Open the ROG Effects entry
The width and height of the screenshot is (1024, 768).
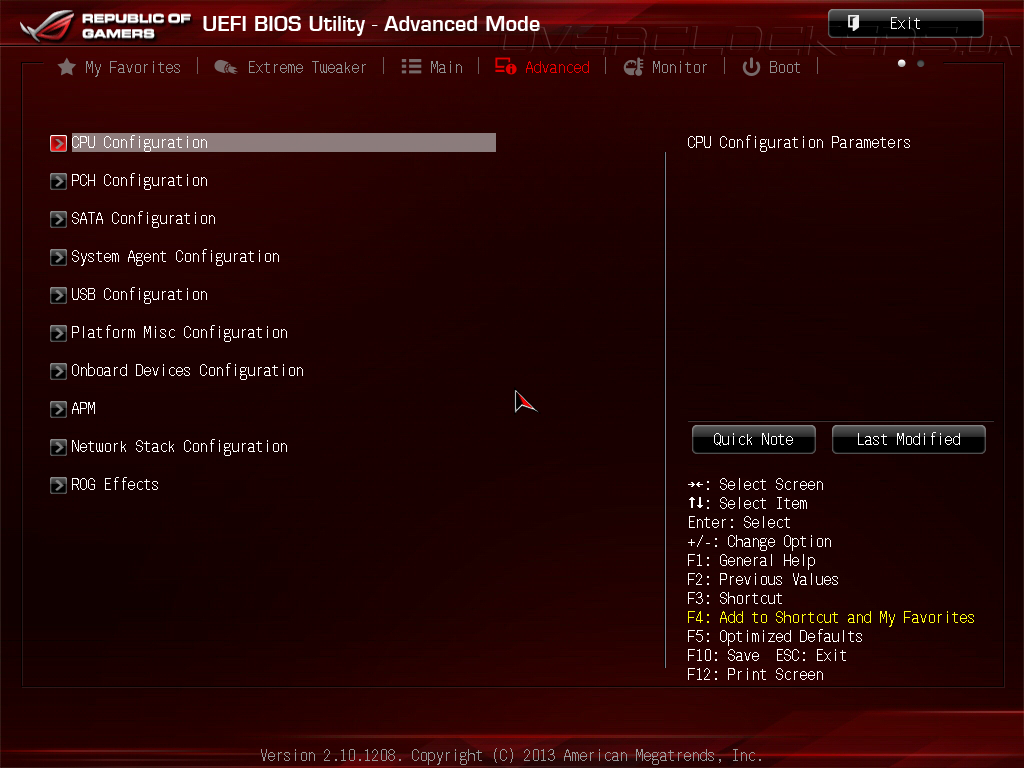(115, 484)
